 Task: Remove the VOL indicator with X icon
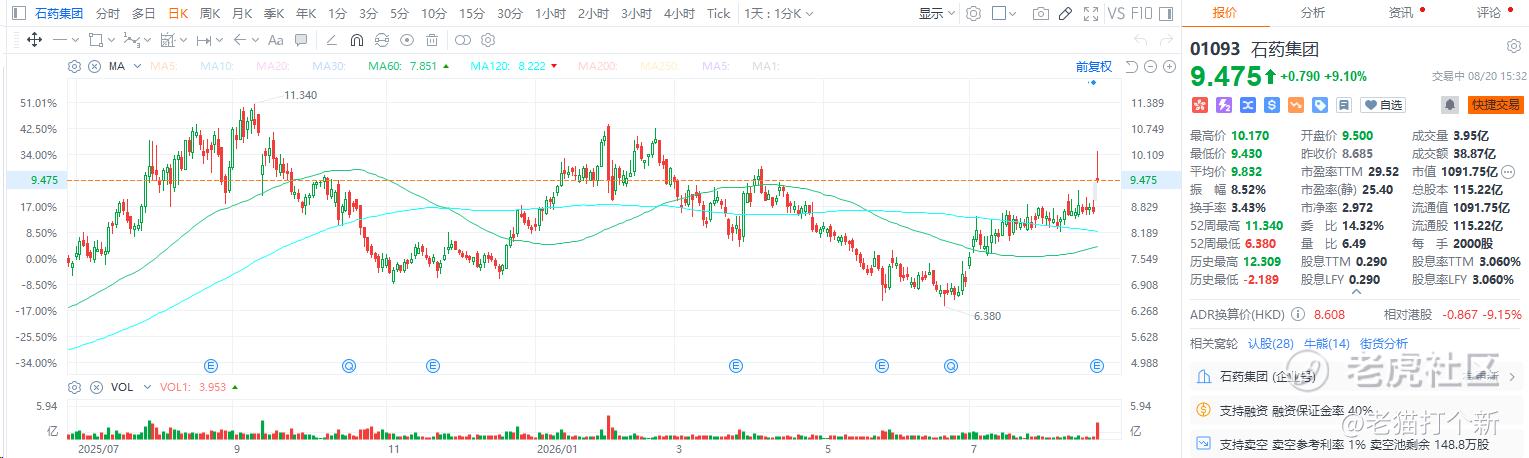coord(96,386)
